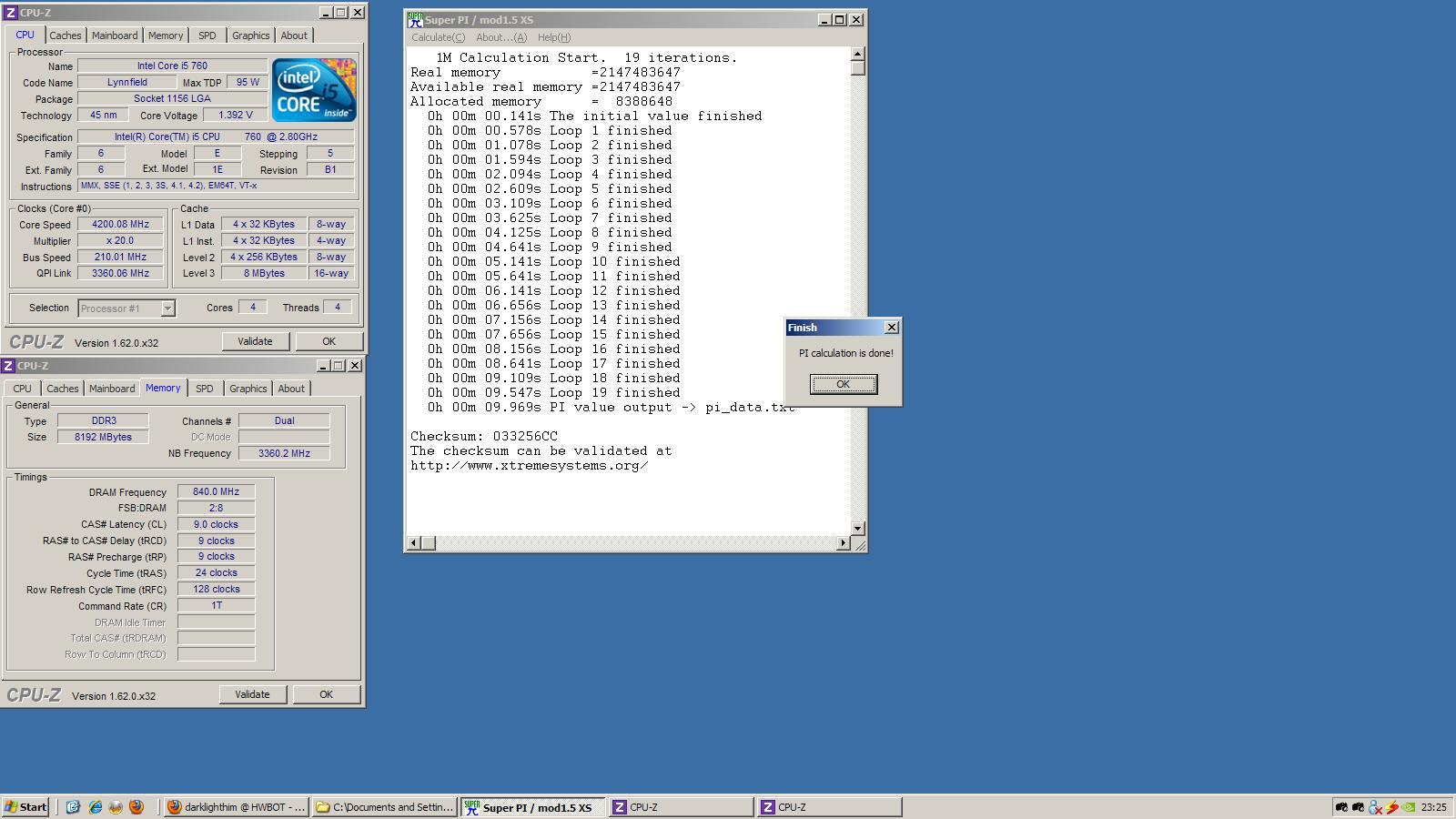This screenshot has width=1456, height=819.
Task: Click Validate in the memory timings CPU-Z window
Action: pos(252,694)
